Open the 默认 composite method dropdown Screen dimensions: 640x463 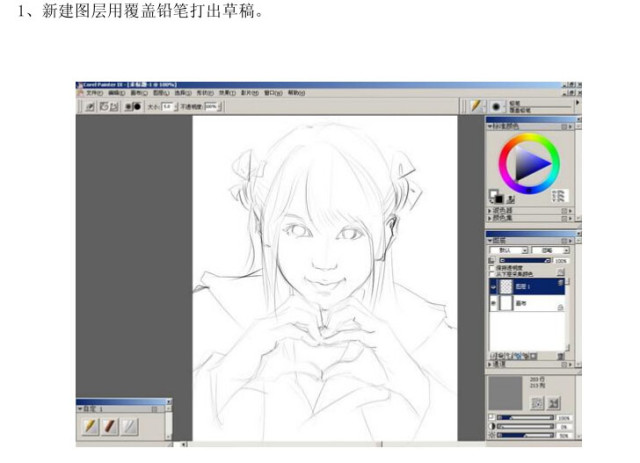(509, 250)
